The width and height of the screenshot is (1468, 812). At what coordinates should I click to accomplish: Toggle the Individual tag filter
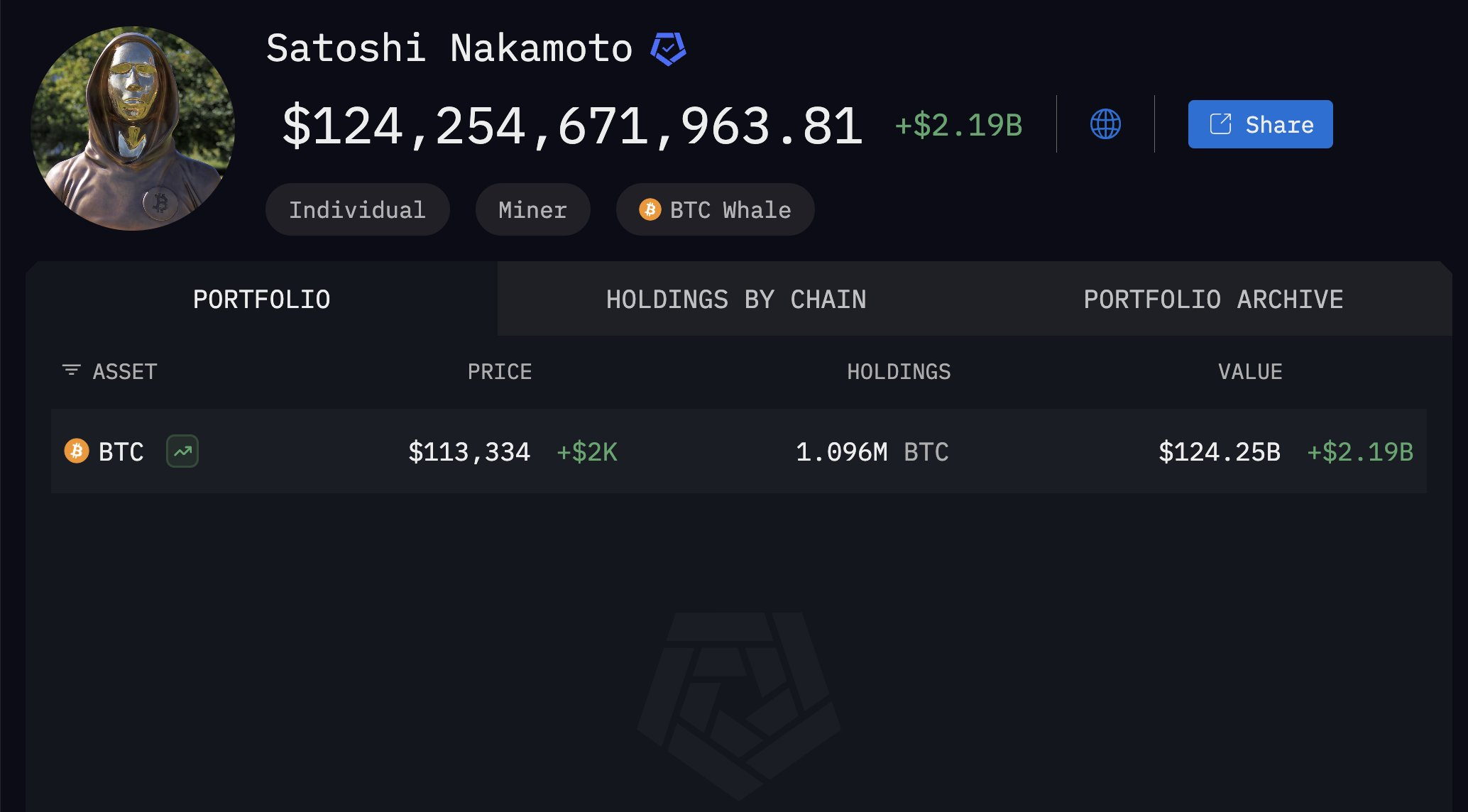click(x=357, y=209)
